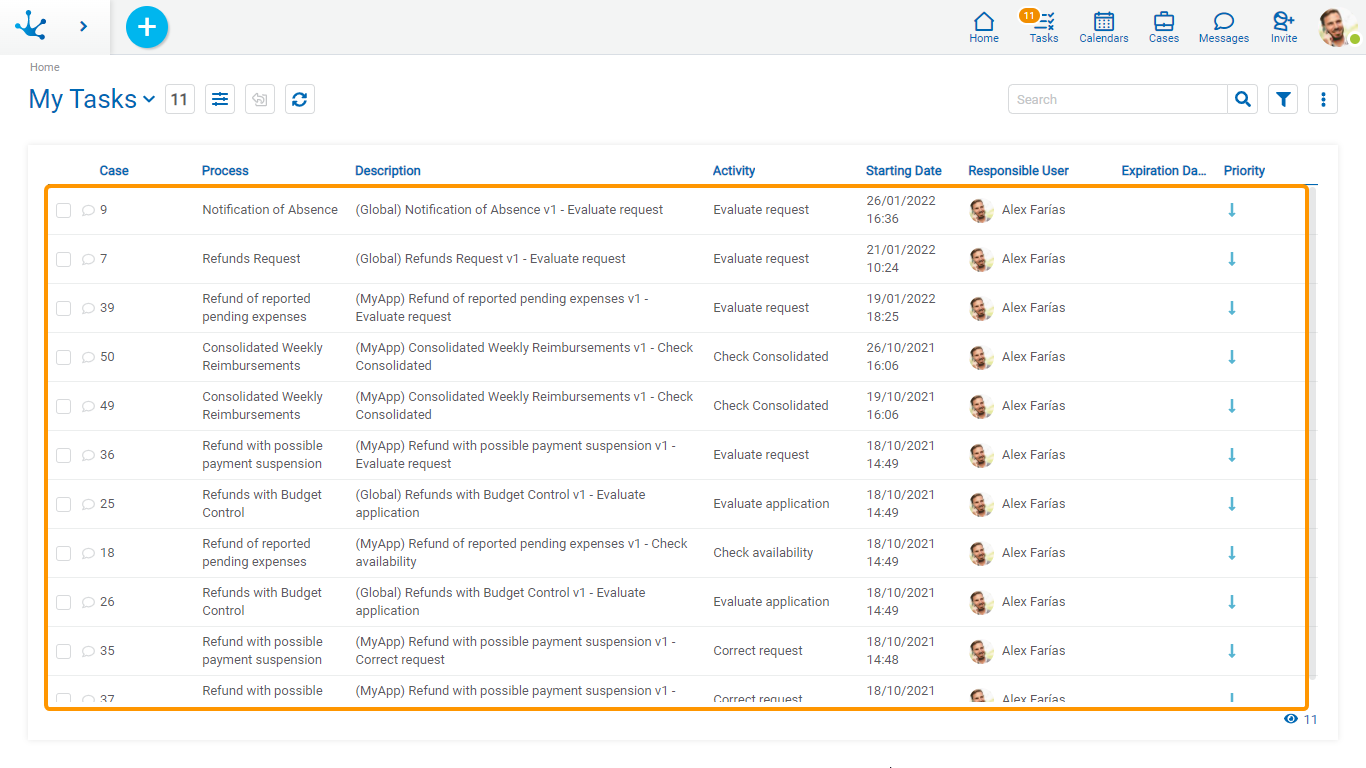
Task: Expand the side menu chevron
Action: pos(83,26)
